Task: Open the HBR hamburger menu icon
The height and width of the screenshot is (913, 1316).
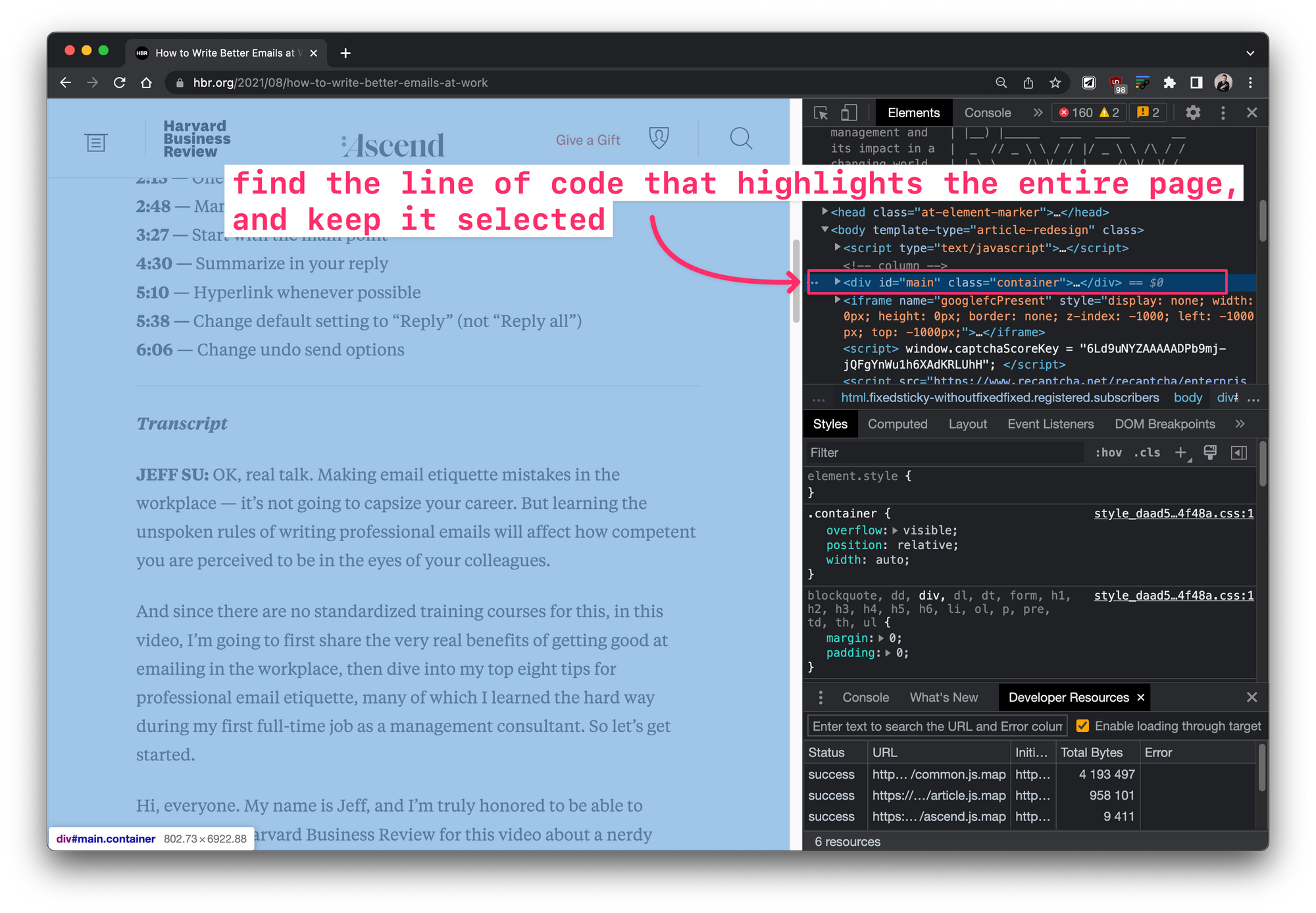Action: [x=95, y=142]
